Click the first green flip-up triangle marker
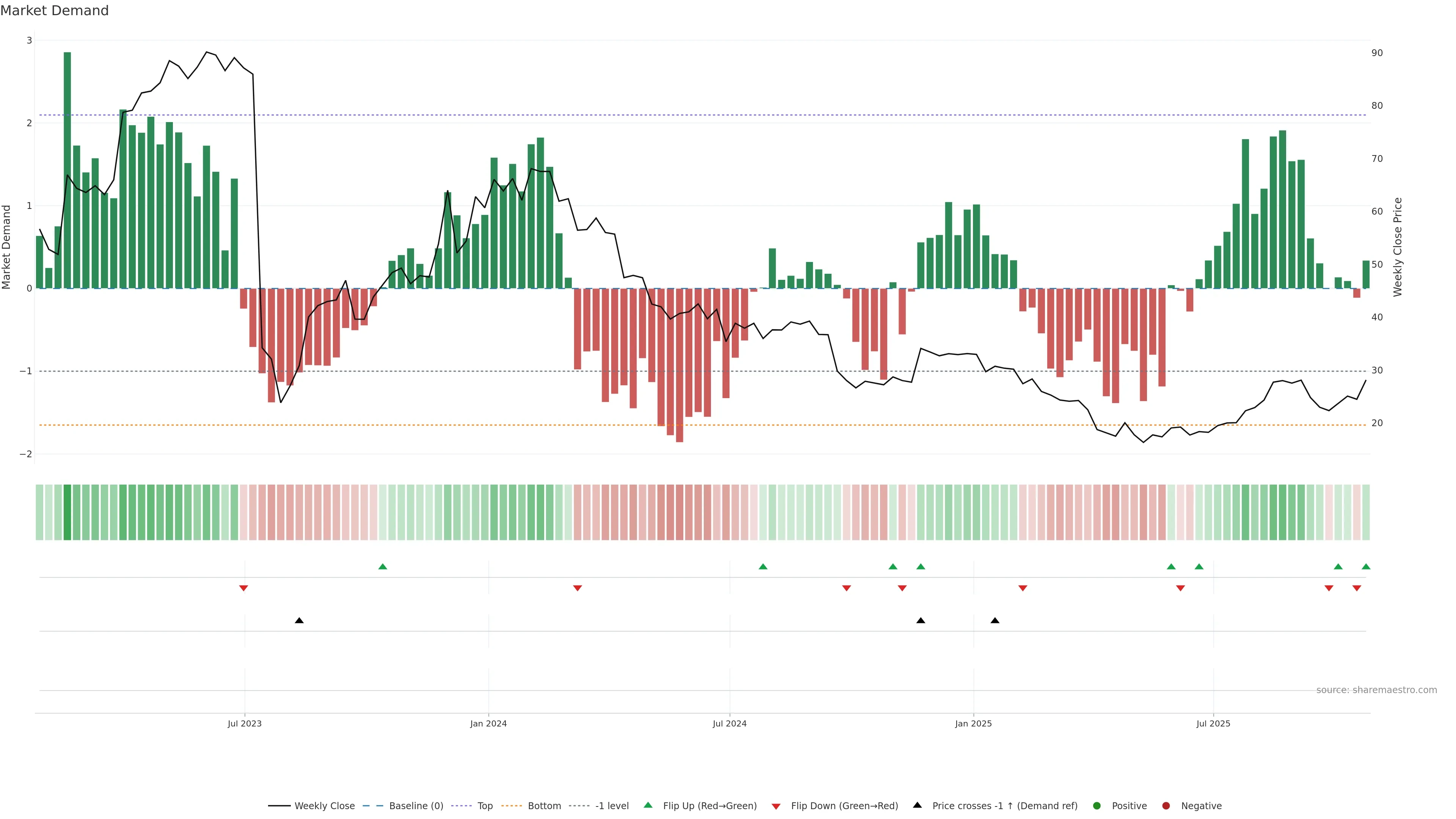Image resolution: width=1456 pixels, height=819 pixels. tap(383, 567)
